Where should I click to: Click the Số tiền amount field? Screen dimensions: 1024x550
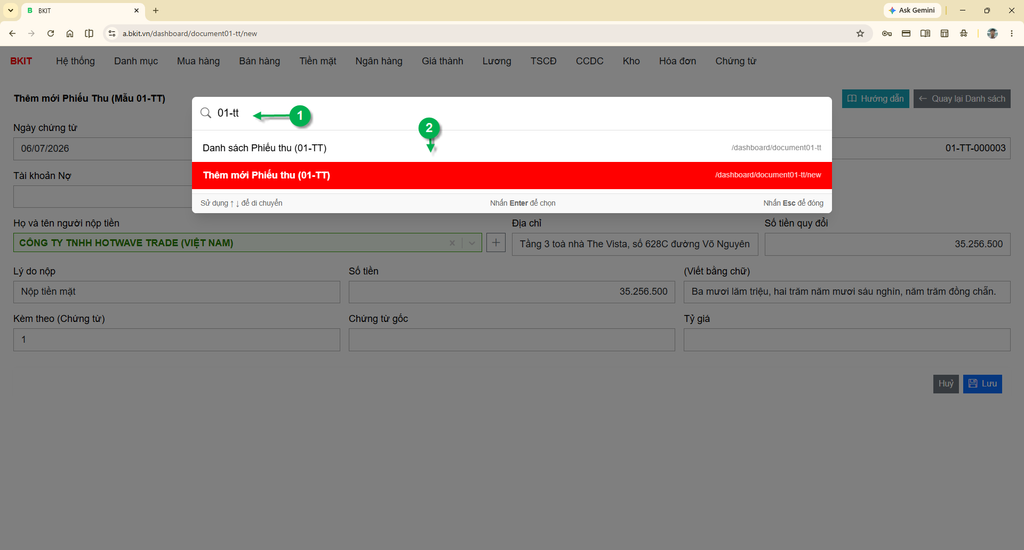(x=512, y=292)
